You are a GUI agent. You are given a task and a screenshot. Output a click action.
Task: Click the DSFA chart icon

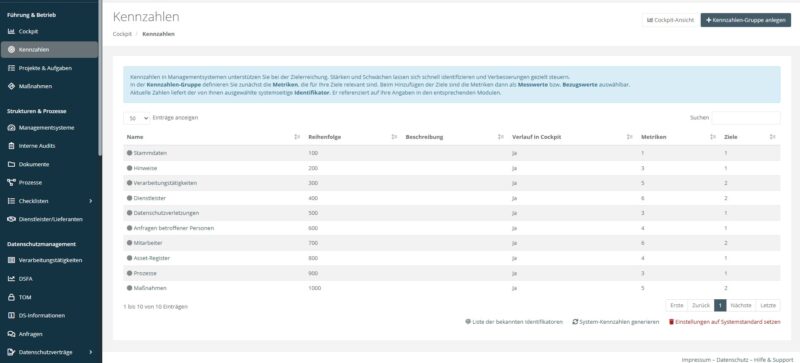(x=11, y=279)
